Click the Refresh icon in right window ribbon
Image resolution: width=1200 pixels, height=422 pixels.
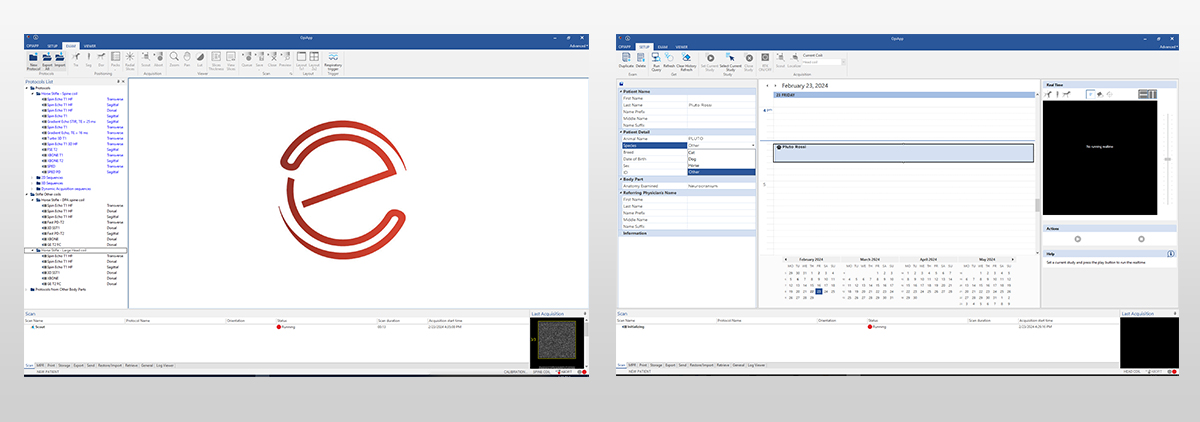pos(669,59)
